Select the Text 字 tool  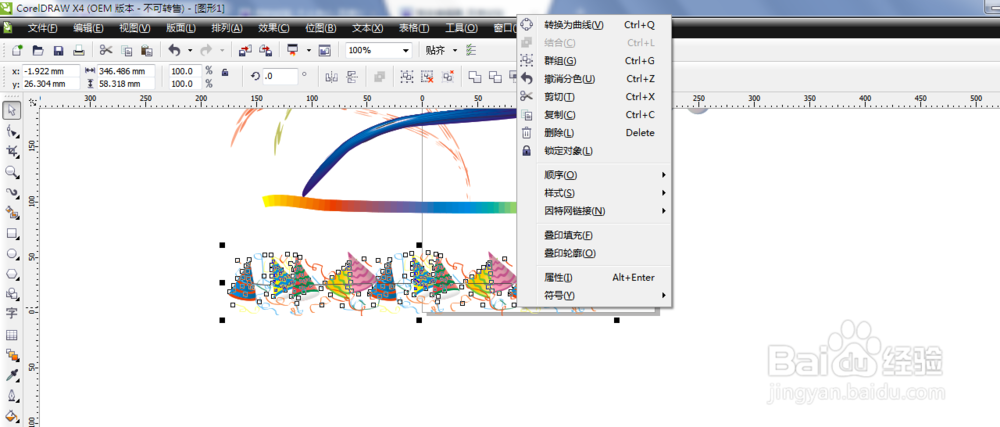coord(11,314)
